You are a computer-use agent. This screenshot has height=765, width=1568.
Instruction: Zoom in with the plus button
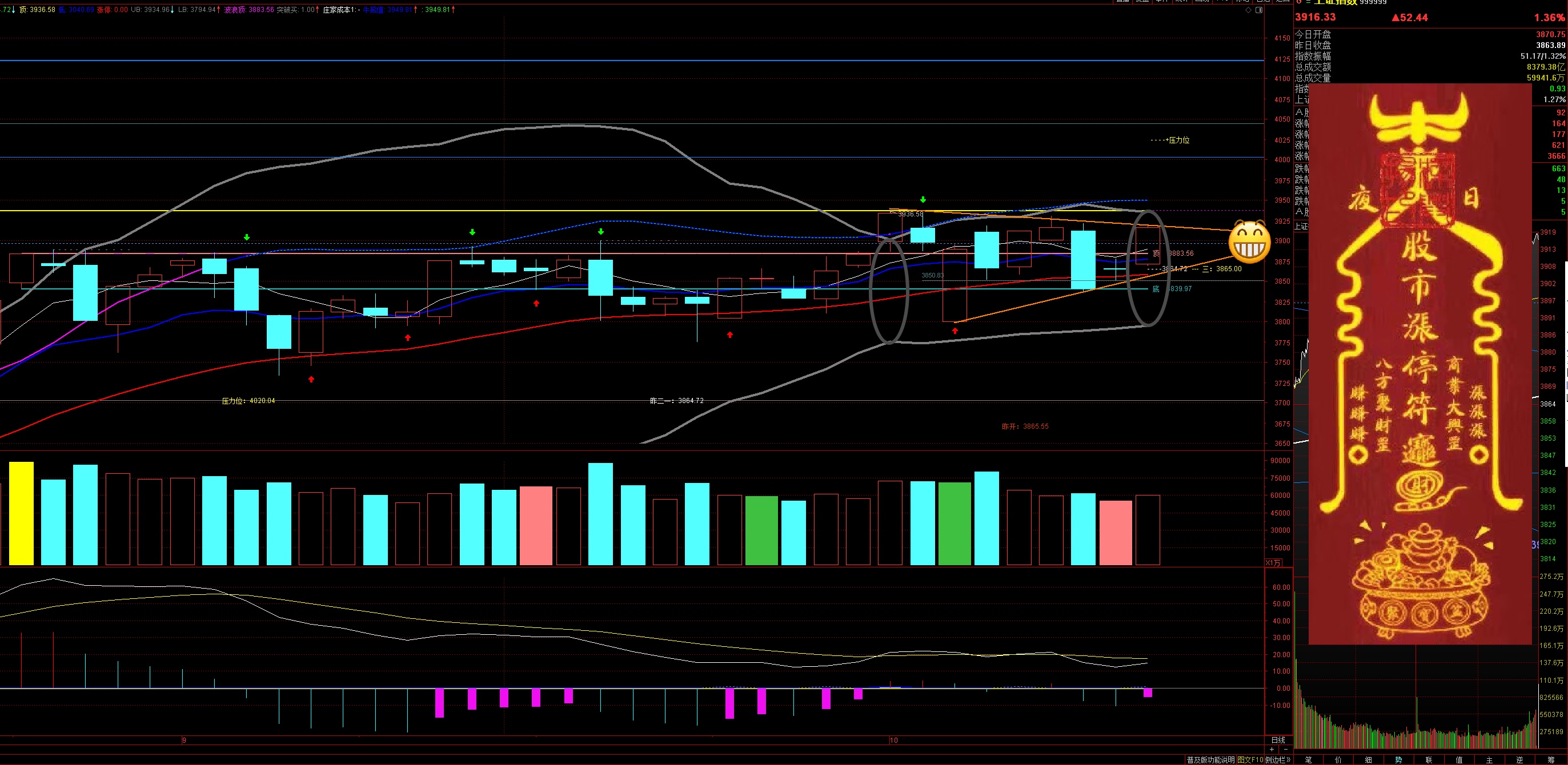(1272, 749)
